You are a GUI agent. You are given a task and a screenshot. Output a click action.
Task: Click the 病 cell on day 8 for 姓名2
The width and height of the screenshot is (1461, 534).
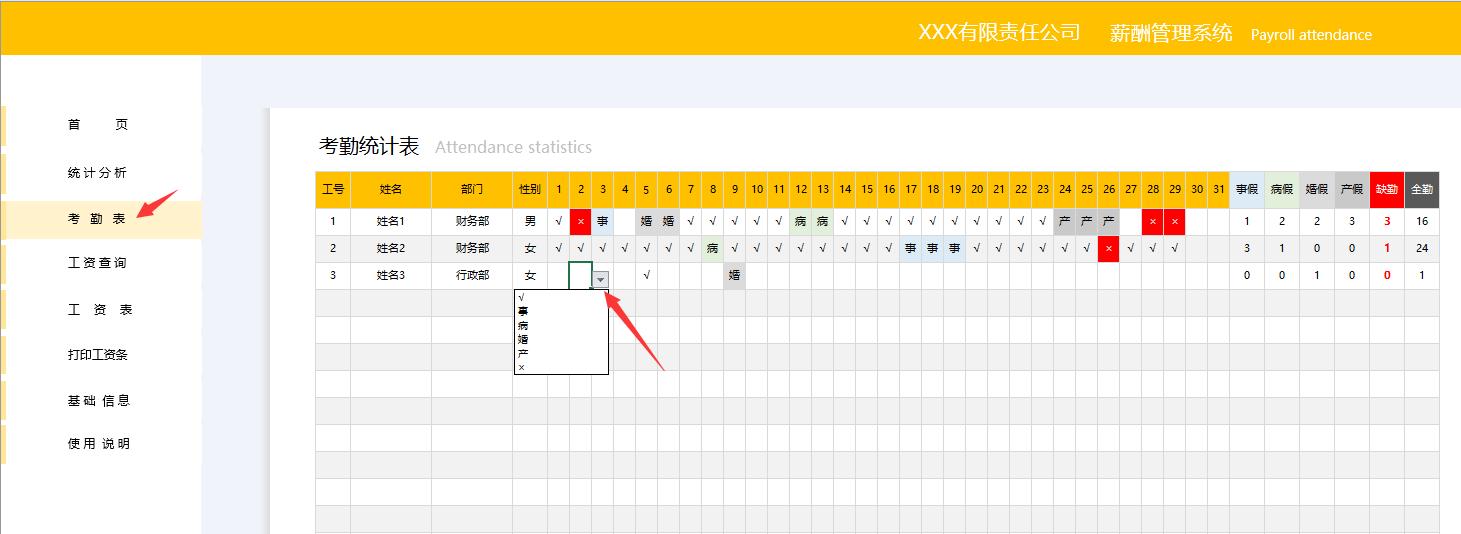[713, 248]
